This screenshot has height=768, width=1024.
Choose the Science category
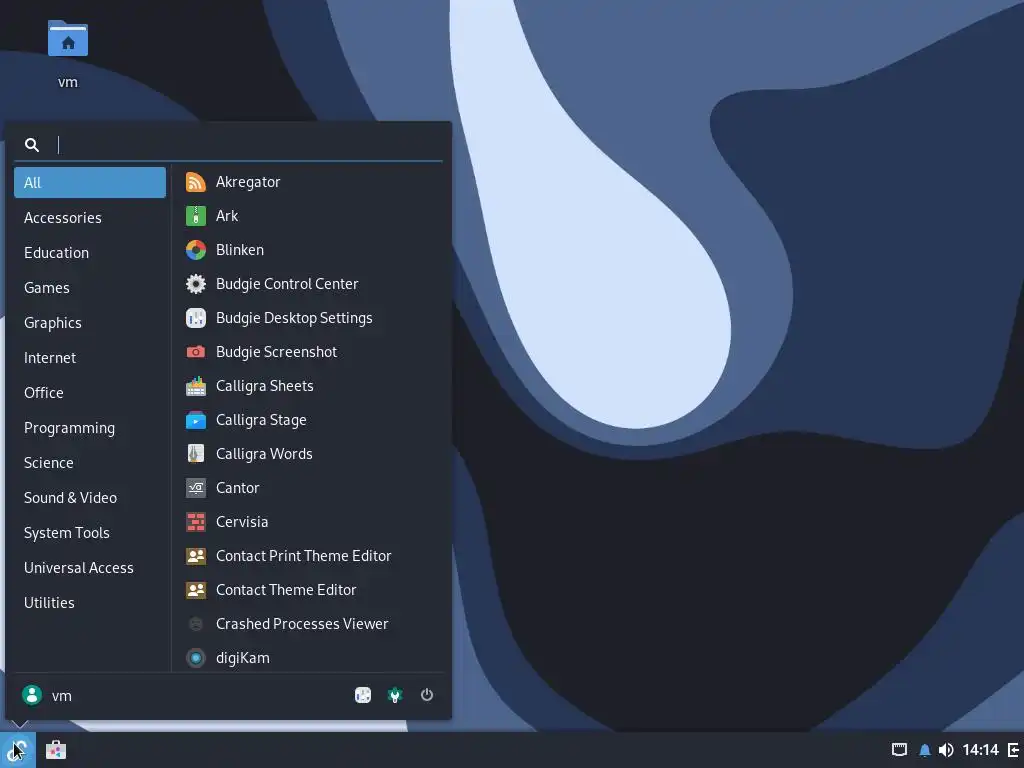90,462
